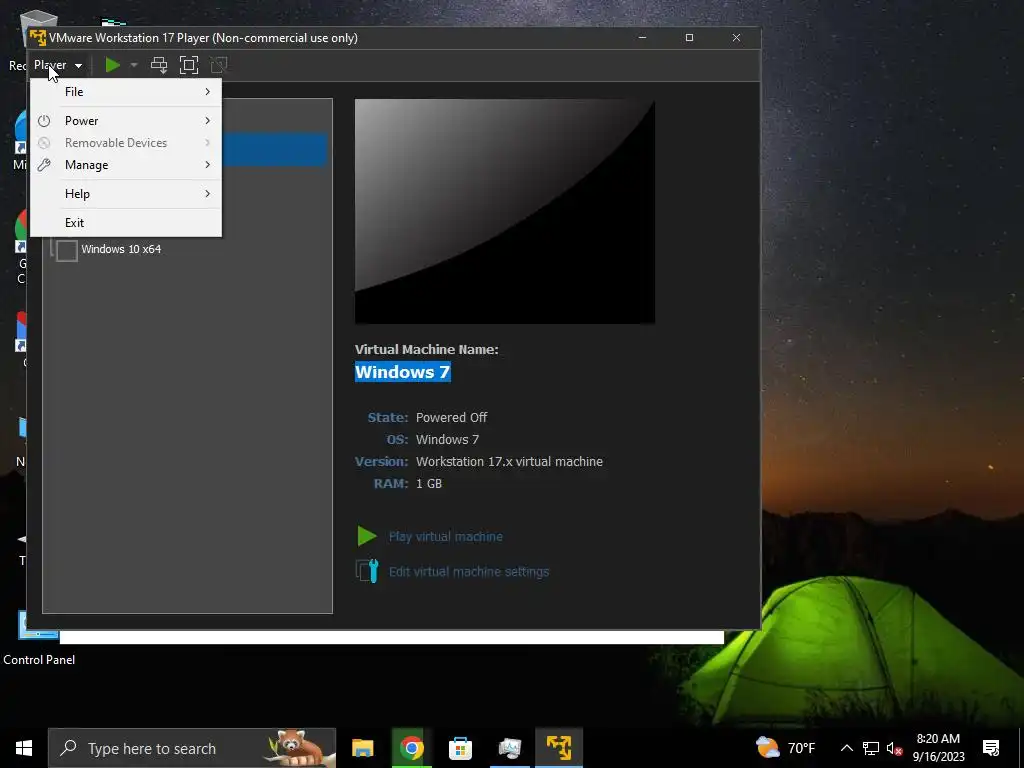Expand the Help submenu chevron
The width and height of the screenshot is (1024, 768).
(208, 194)
